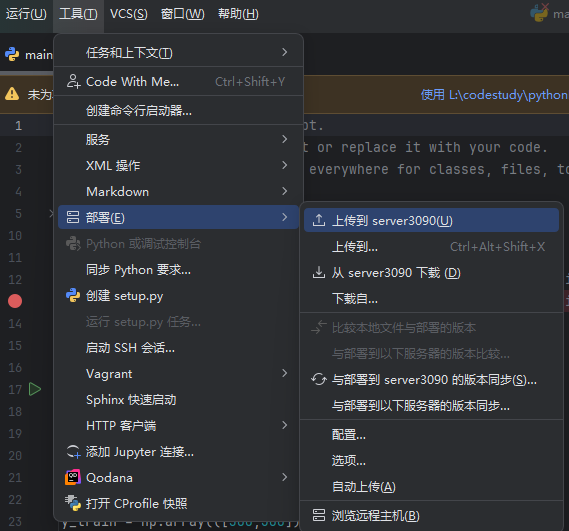Click the Python interpreter icon top right
Viewport: 569px width, 531px height.
point(539,13)
